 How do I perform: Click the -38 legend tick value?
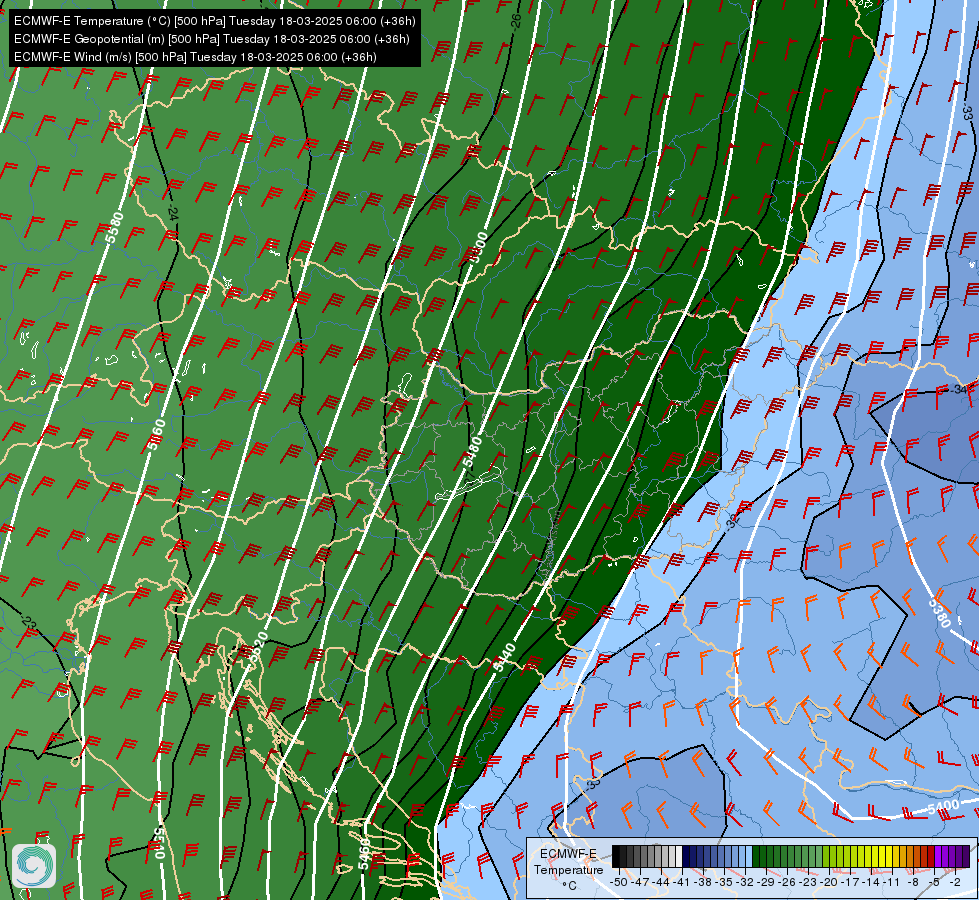(704, 882)
